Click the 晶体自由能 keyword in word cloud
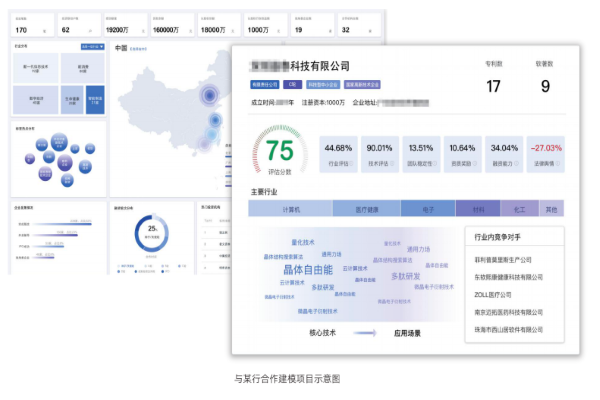 (308, 270)
